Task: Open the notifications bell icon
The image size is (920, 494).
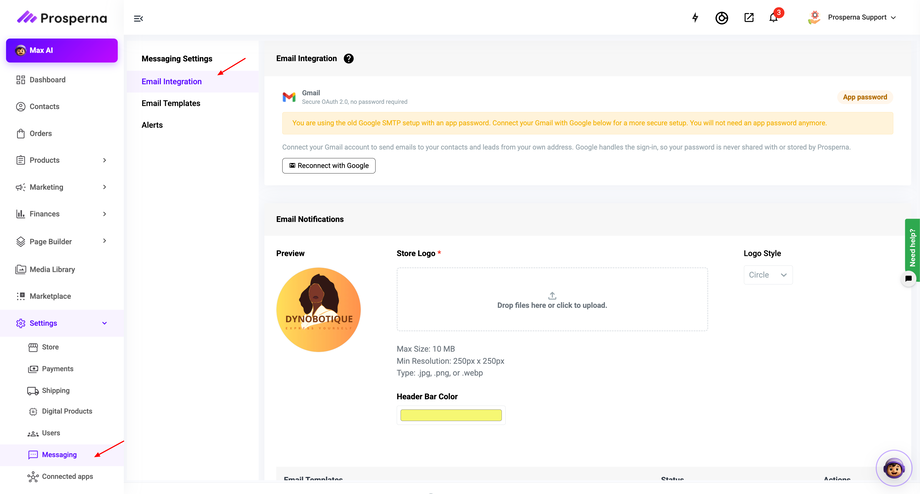Action: click(x=773, y=18)
